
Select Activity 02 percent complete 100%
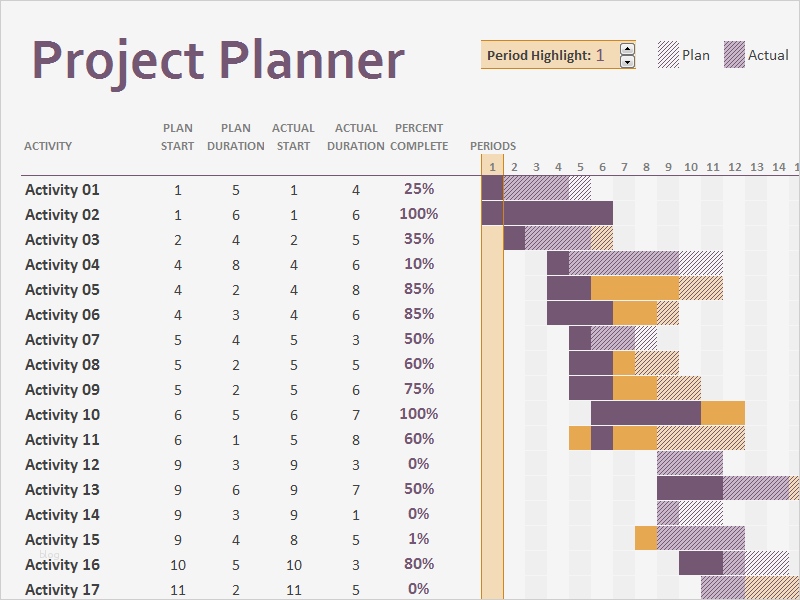coord(419,214)
